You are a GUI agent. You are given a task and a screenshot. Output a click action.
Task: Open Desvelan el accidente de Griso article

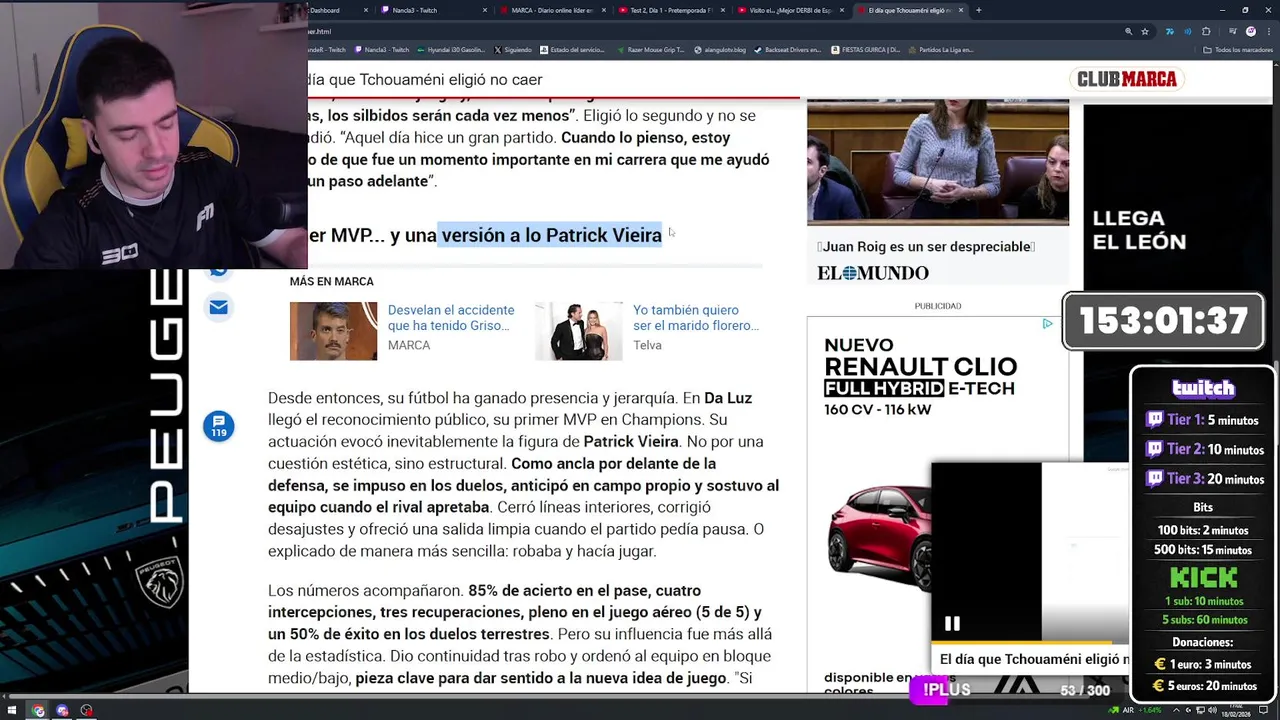[451, 318]
